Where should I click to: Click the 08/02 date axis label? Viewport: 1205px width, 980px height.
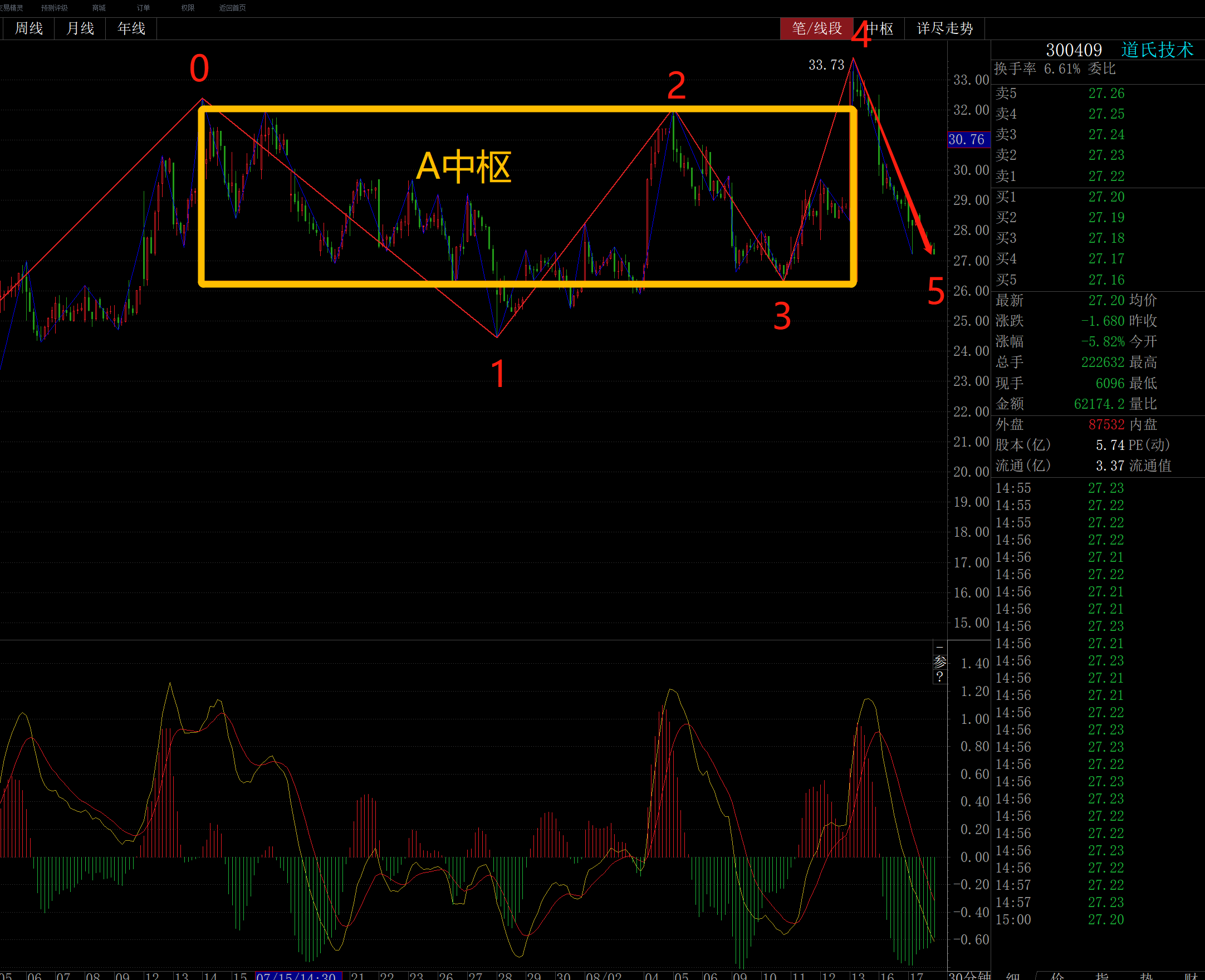tap(604, 976)
